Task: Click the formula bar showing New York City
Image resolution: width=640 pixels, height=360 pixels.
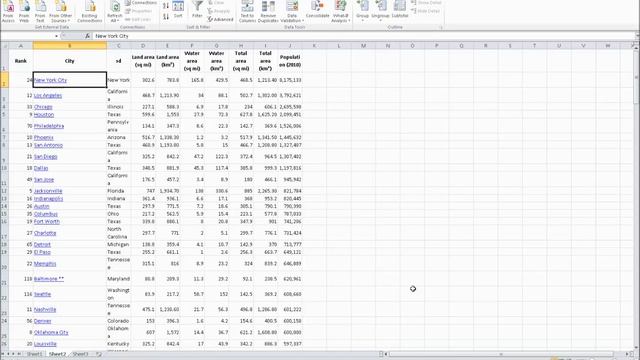Action: pyautogui.click(x=363, y=36)
